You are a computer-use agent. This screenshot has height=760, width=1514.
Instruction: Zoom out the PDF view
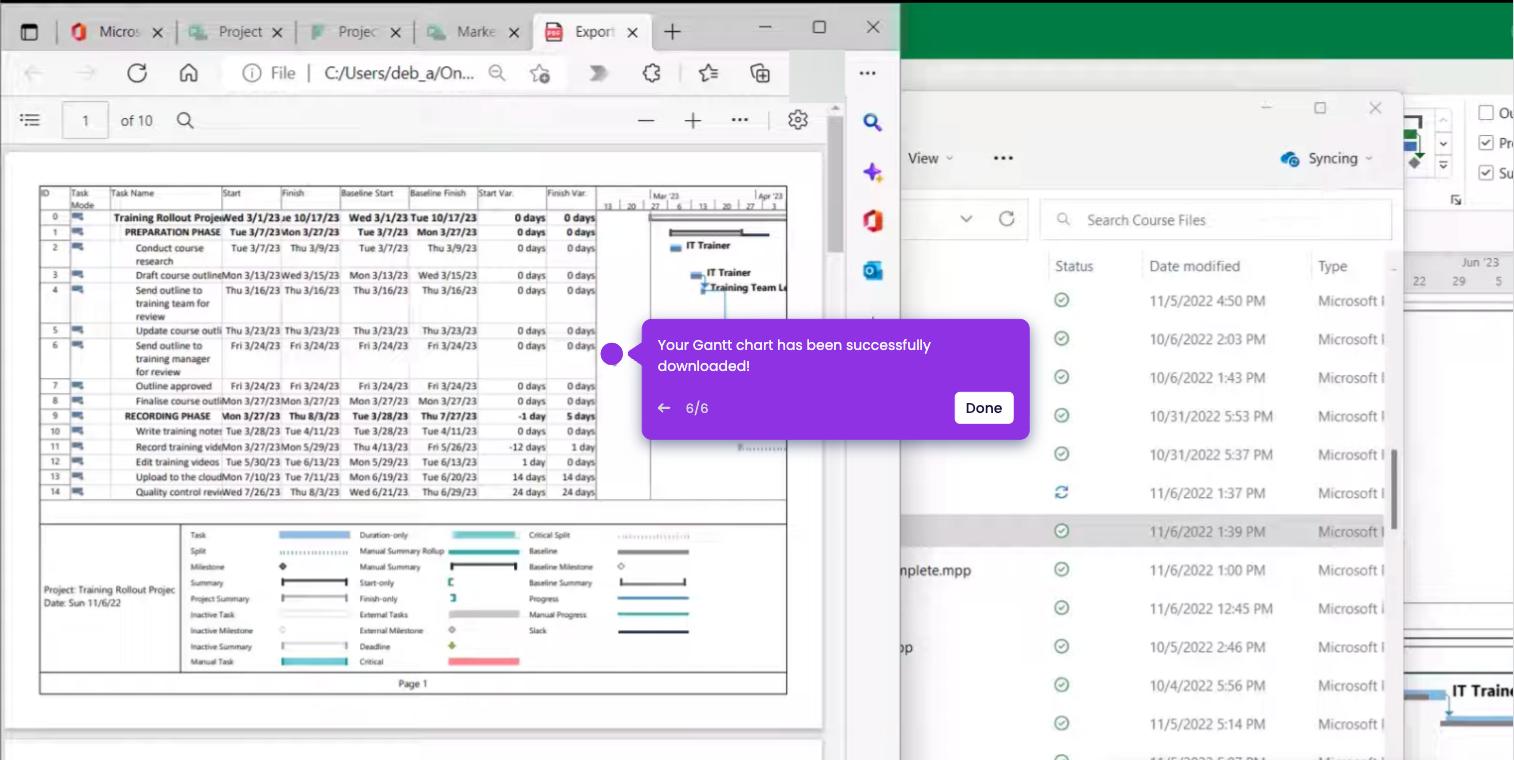646,120
